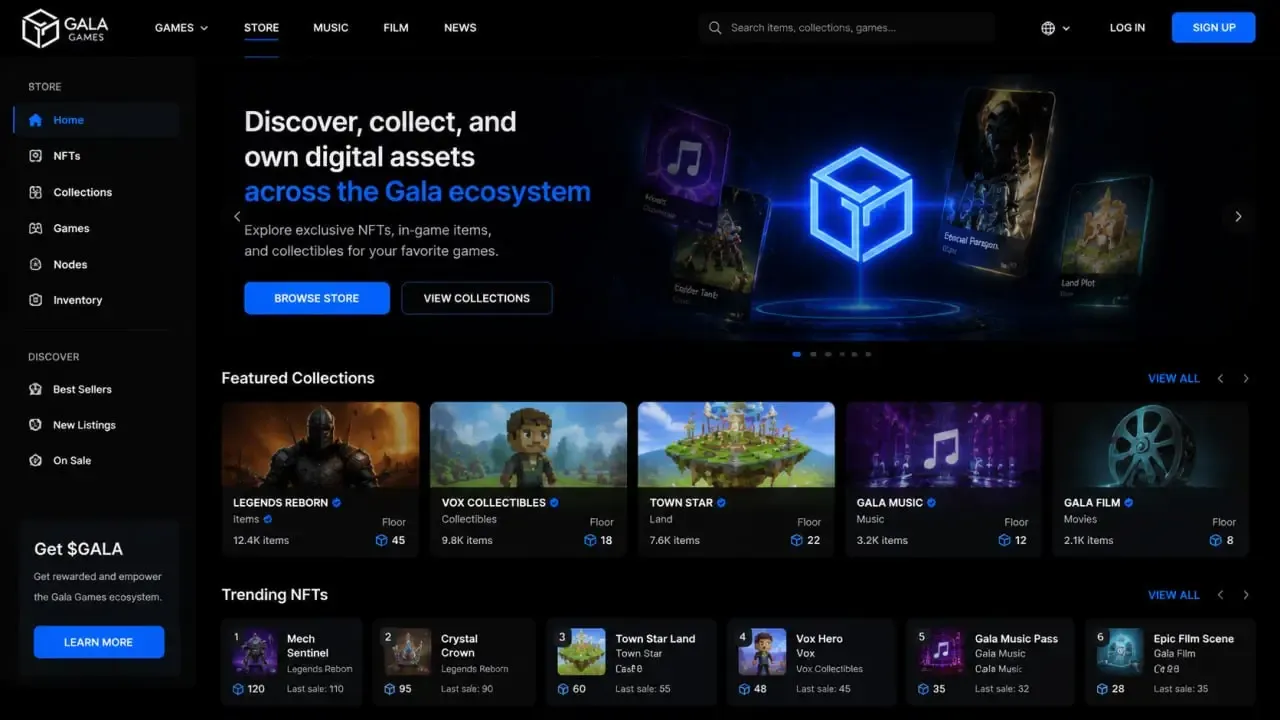Click the BROWSE STORE button
This screenshot has width=1280, height=720.
click(317, 298)
